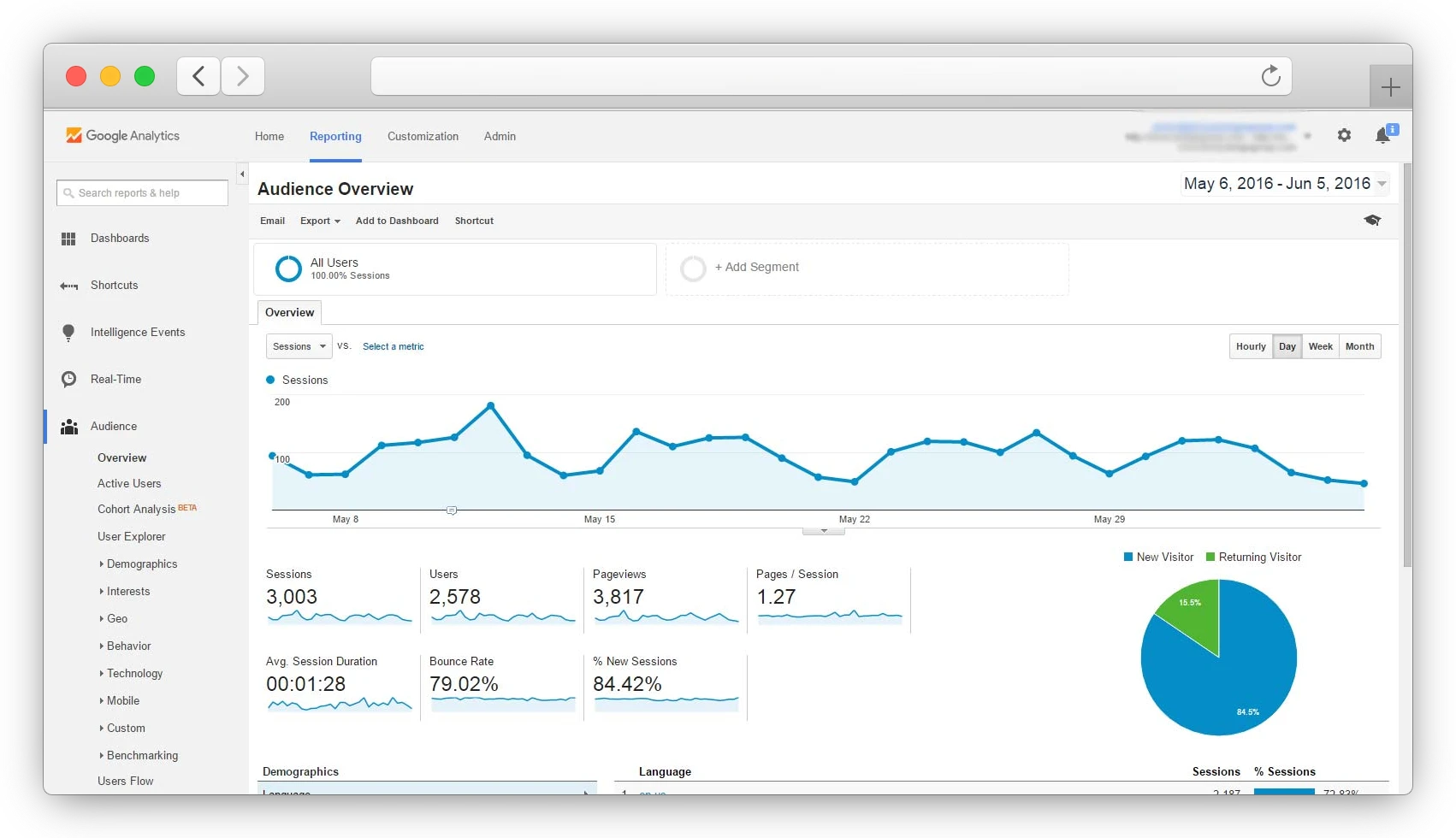Click the tutorial graduation cap icon
Screen dimensions: 1456x838
coord(1372,220)
